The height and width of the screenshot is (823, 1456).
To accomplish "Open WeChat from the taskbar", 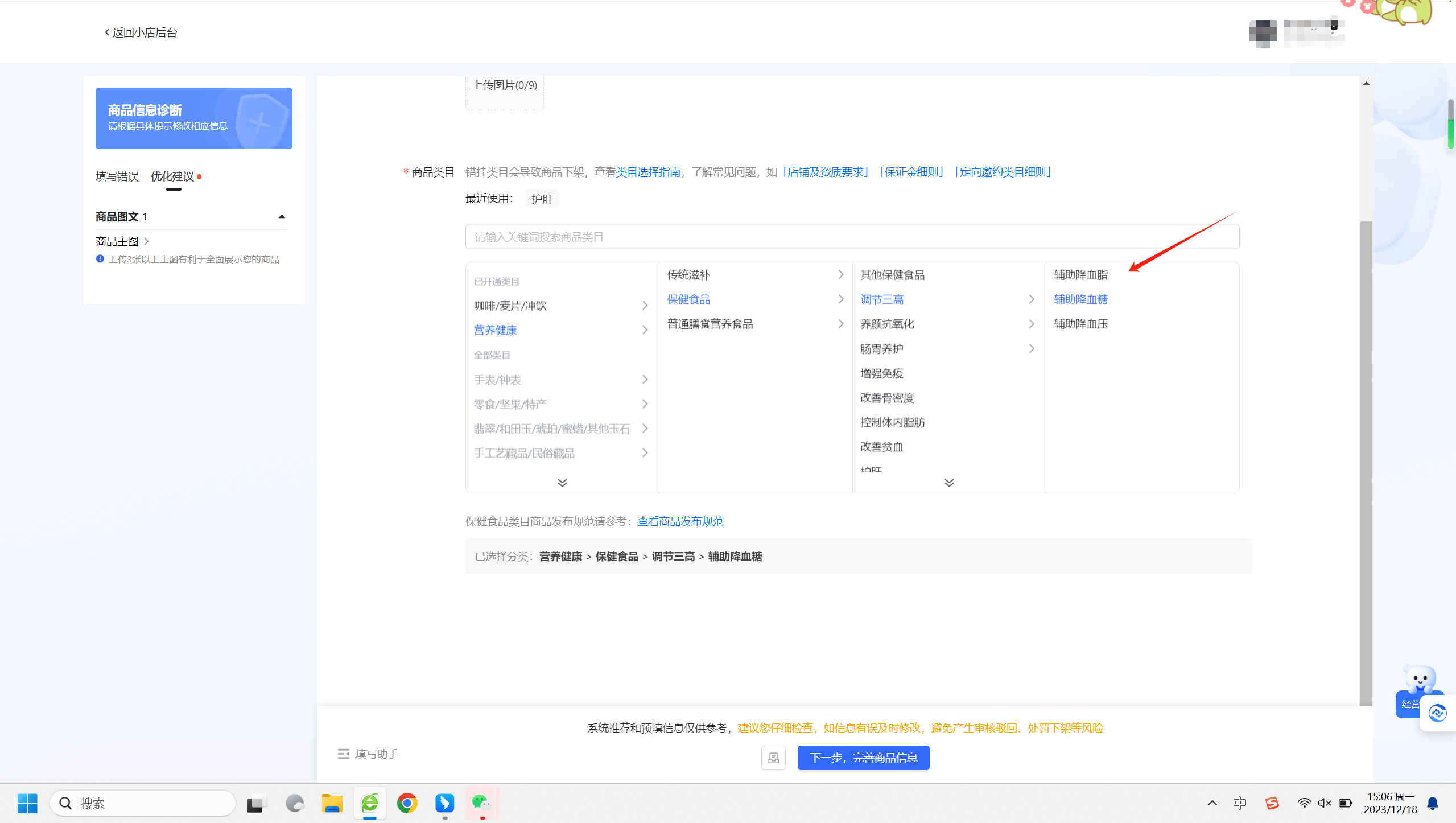I will point(482,804).
